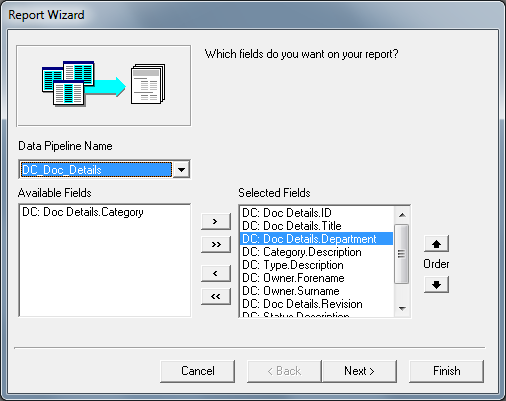Add selected field with single right arrow
Image resolution: width=506 pixels, height=401 pixels.
[x=216, y=221]
